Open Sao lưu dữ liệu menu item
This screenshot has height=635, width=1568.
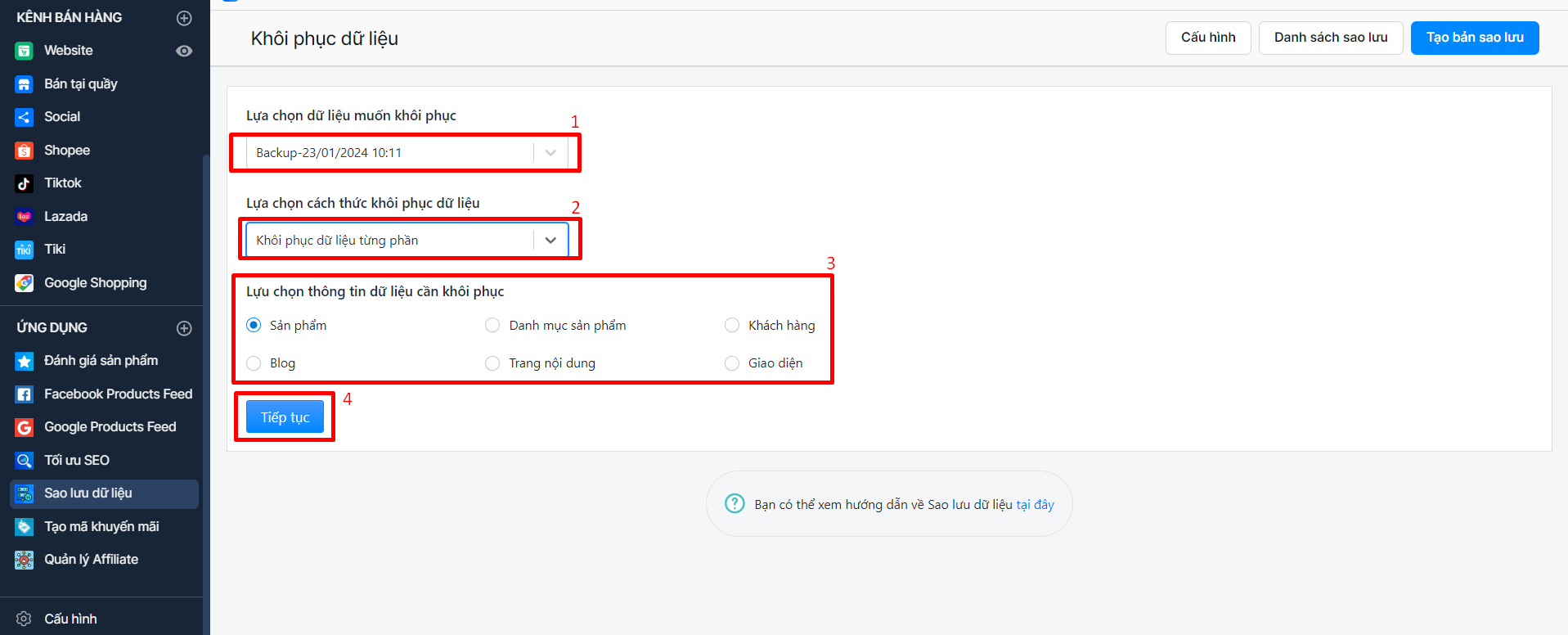[x=104, y=493]
